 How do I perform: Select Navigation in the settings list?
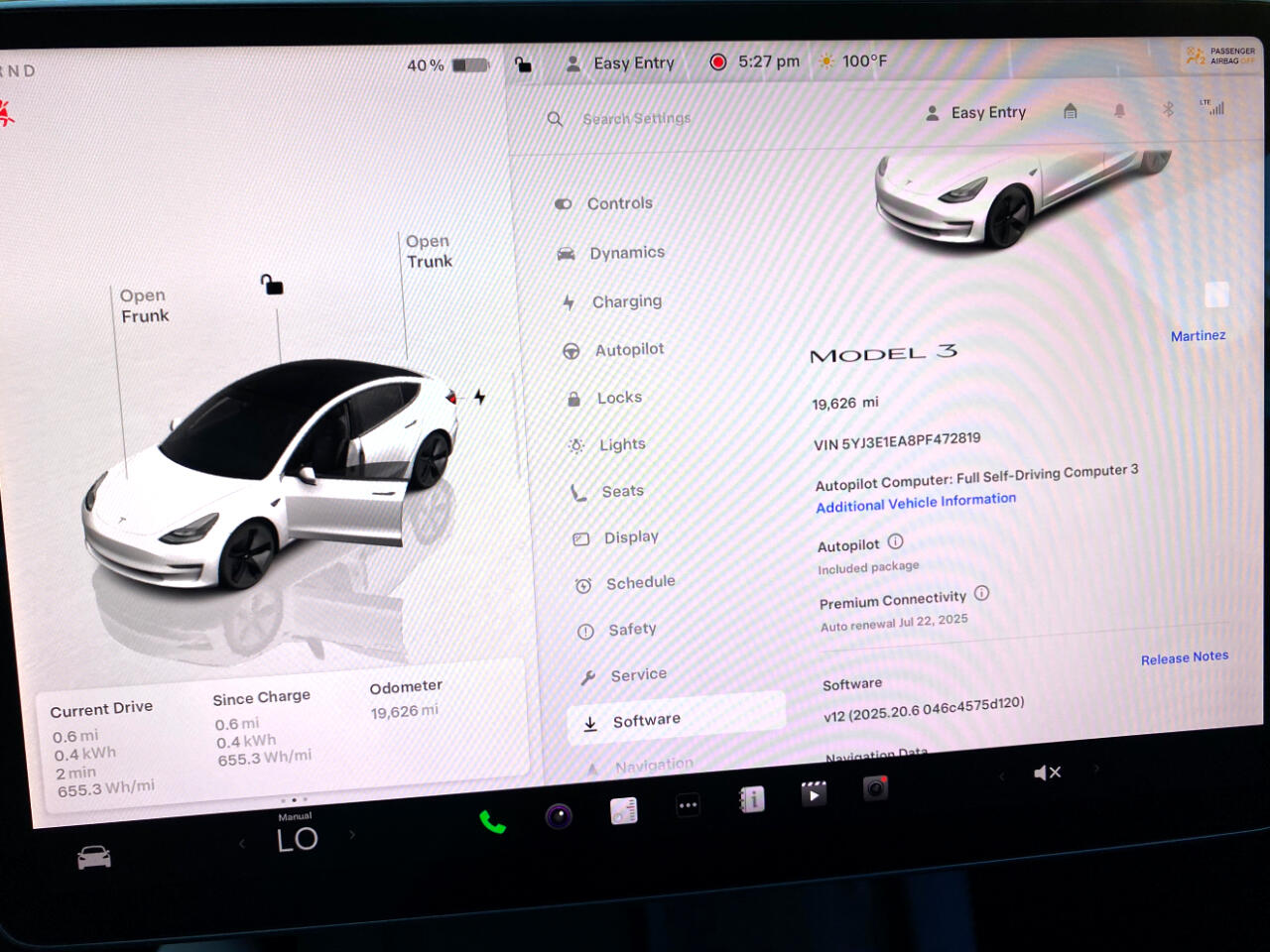click(640, 766)
